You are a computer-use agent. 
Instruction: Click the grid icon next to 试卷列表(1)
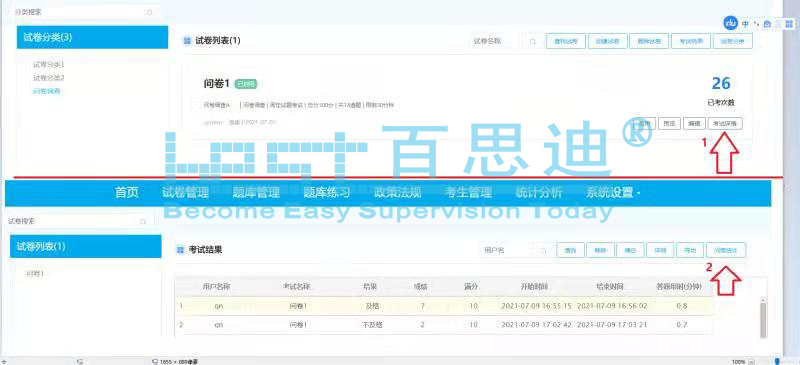pos(187,40)
